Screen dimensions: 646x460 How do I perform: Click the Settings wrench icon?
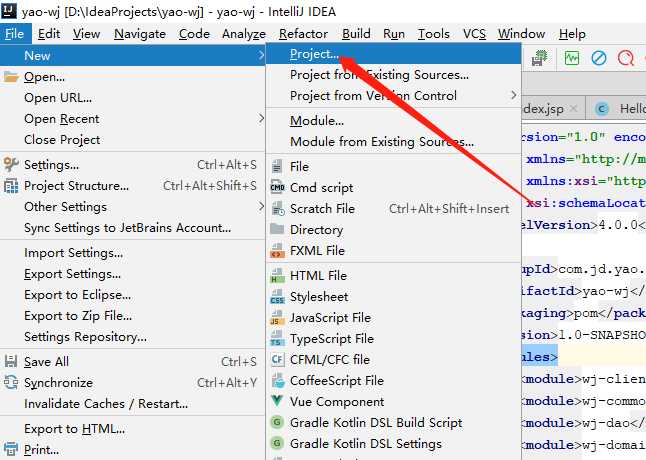click(11, 164)
